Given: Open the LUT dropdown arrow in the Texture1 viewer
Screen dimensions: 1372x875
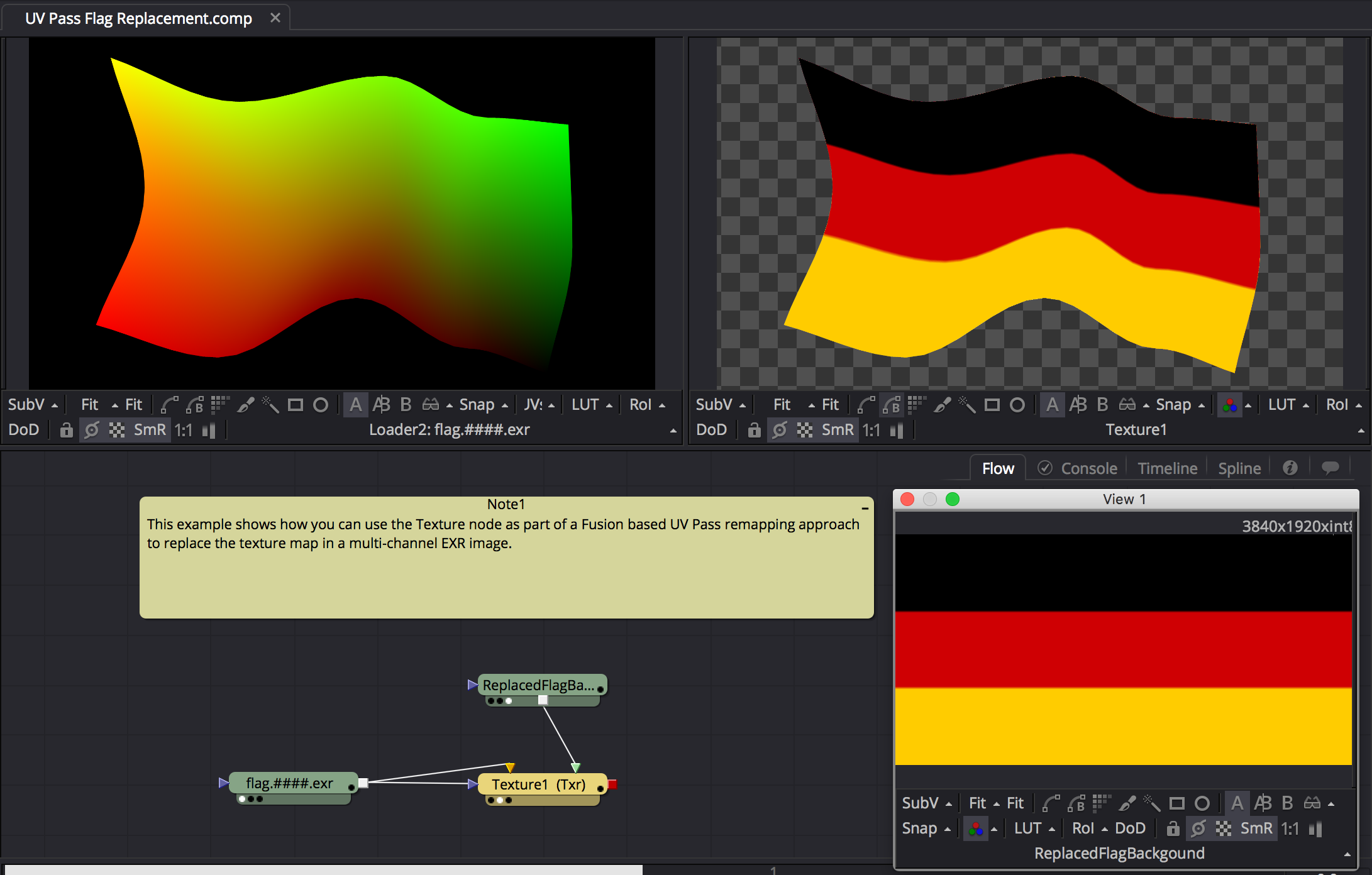Looking at the screenshot, I should pos(1306,406).
